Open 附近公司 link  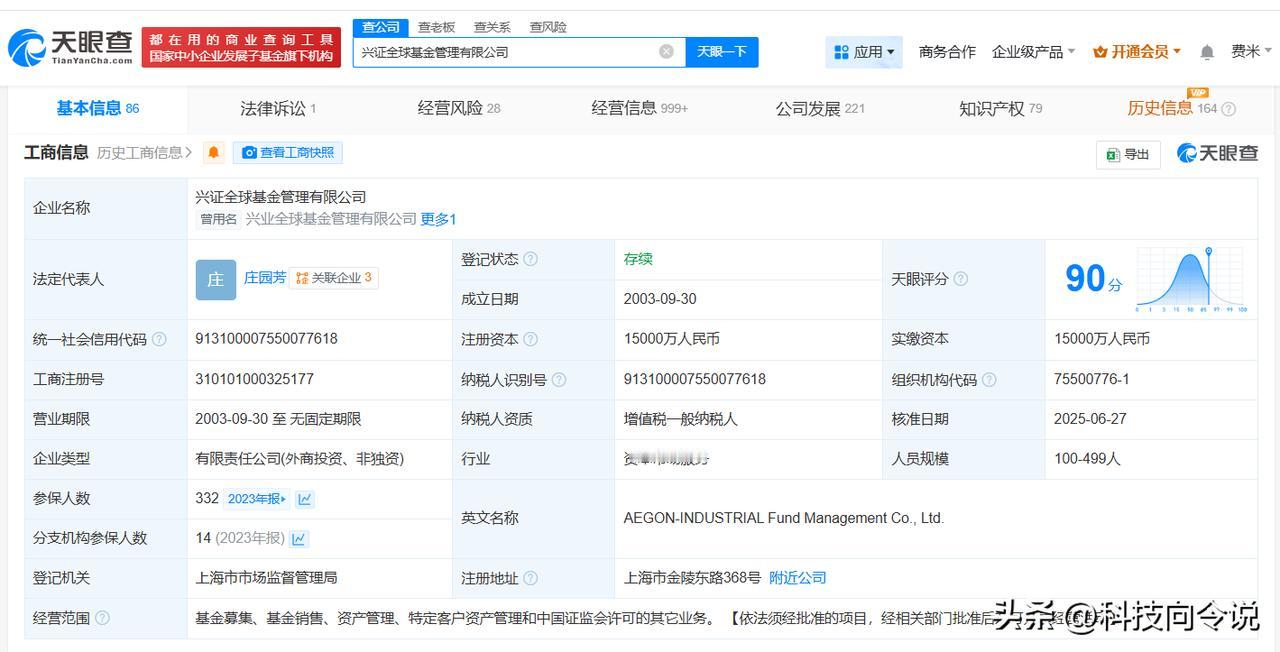pos(798,578)
